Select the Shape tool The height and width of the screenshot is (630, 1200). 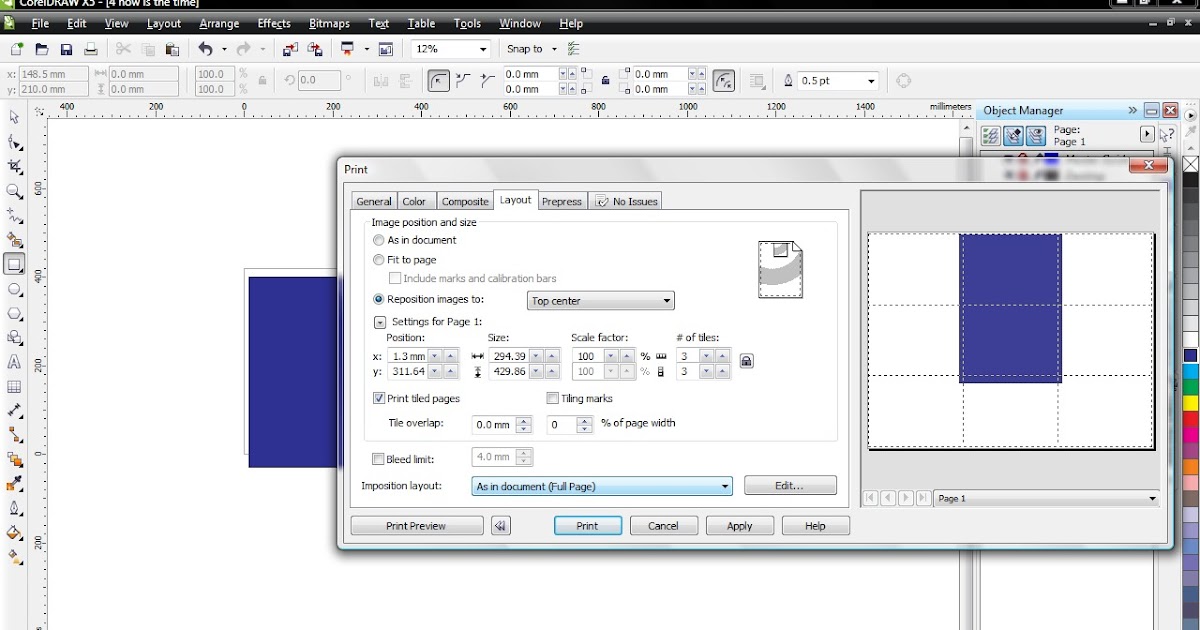13,141
